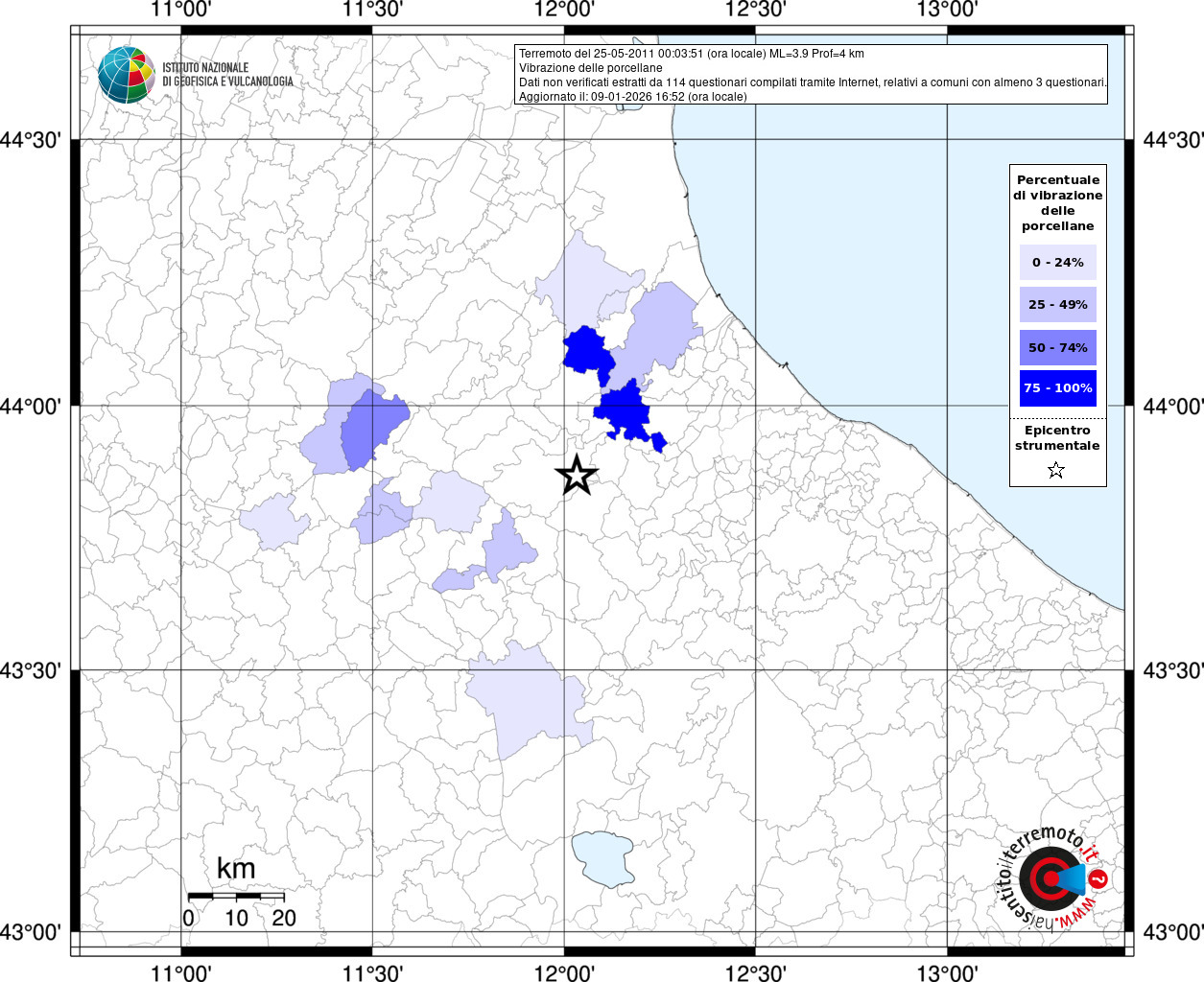Select the 0 - 24% legend swatch

pos(1057,263)
